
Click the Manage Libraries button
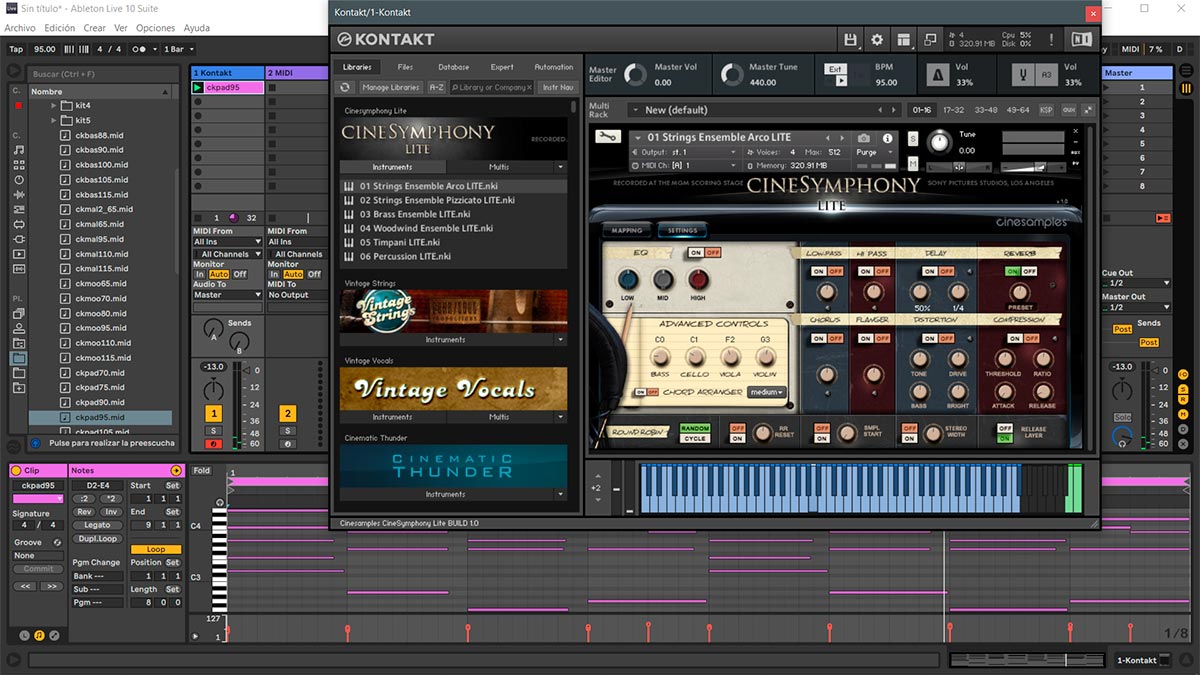[391, 88]
